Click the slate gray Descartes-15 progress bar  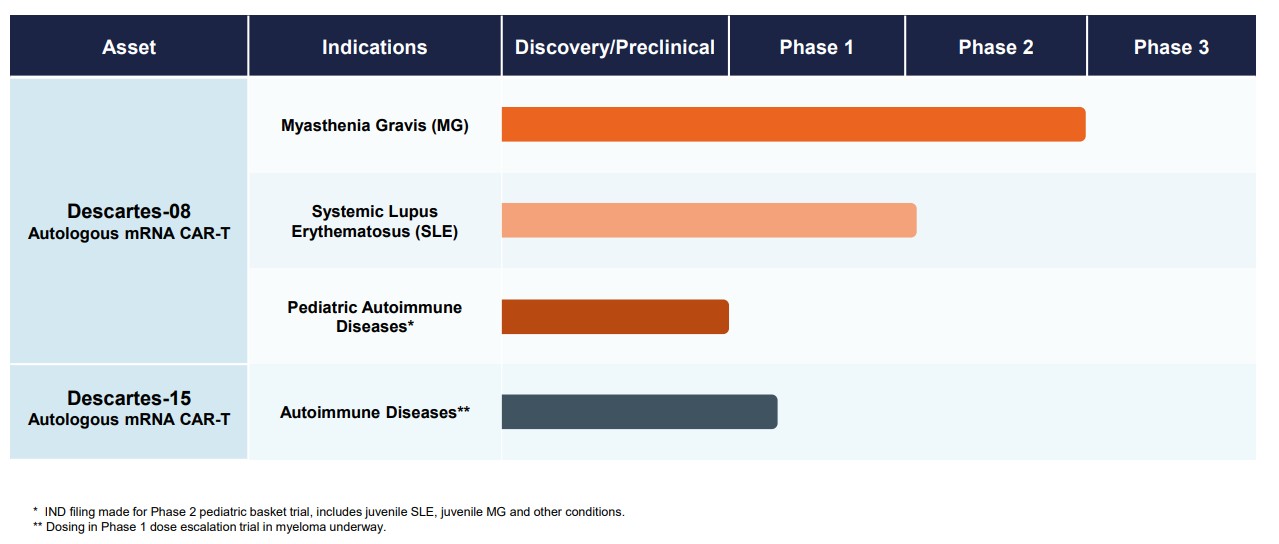(639, 412)
